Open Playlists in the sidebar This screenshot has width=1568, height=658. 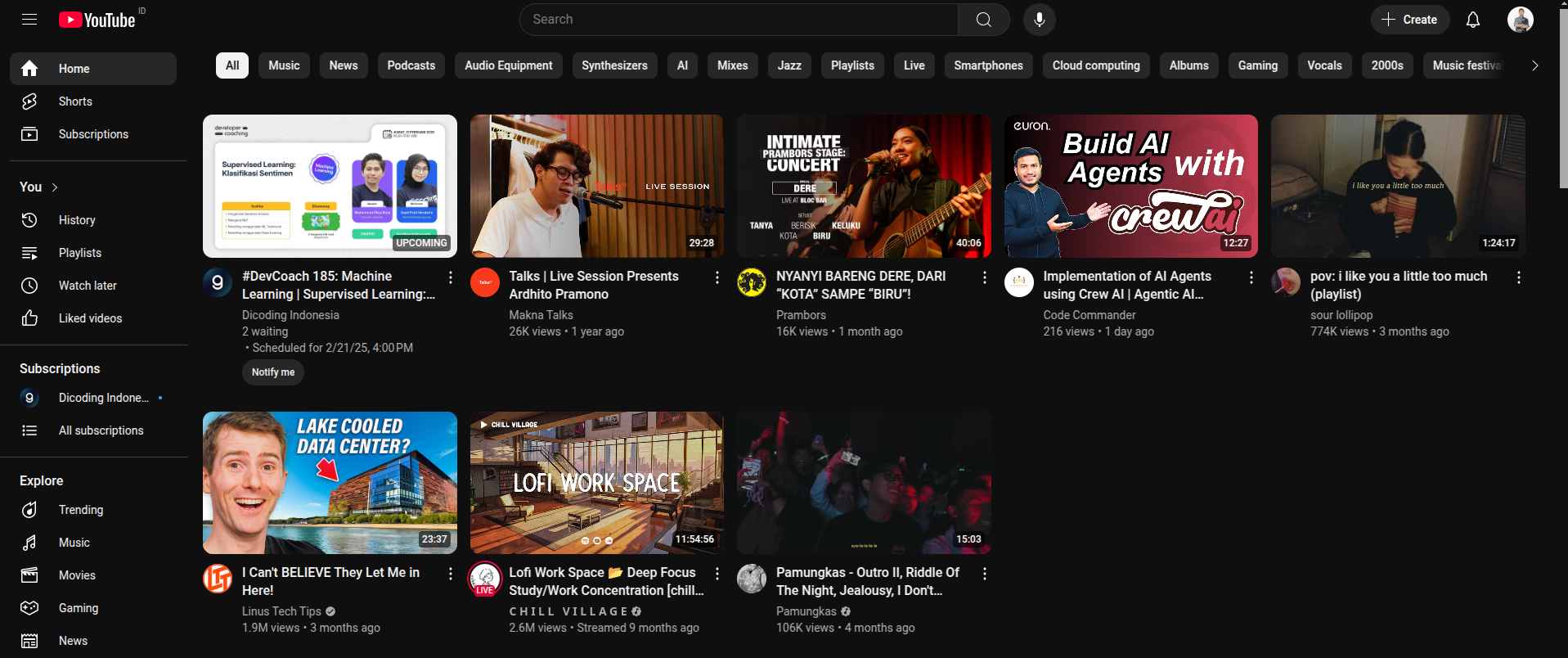[93, 253]
